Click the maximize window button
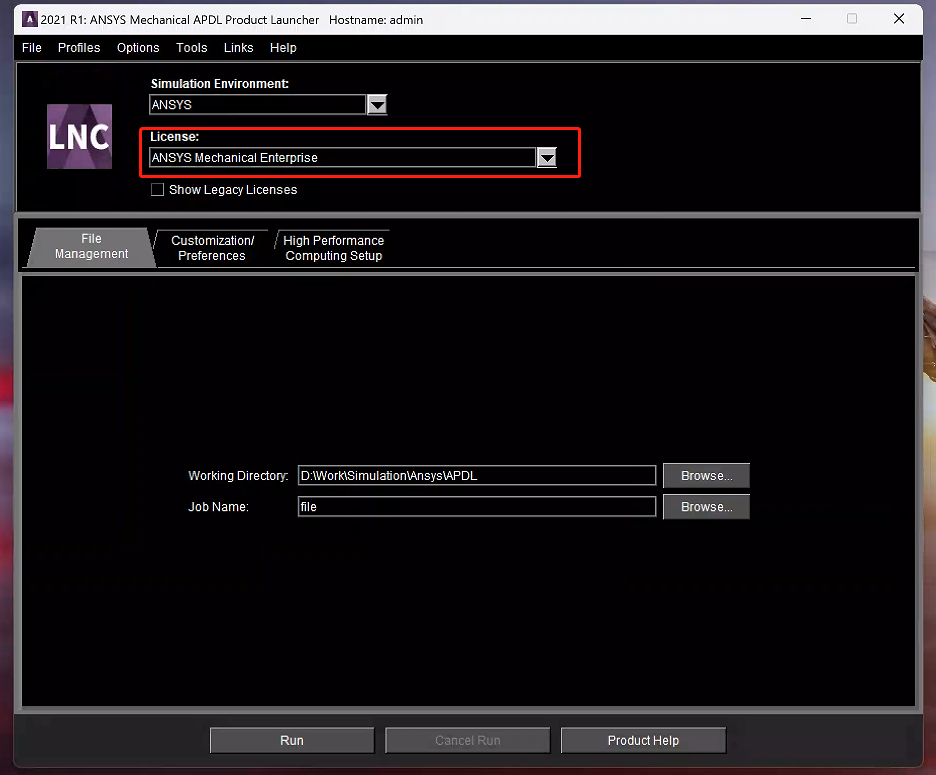The width and height of the screenshot is (936, 775). click(852, 19)
